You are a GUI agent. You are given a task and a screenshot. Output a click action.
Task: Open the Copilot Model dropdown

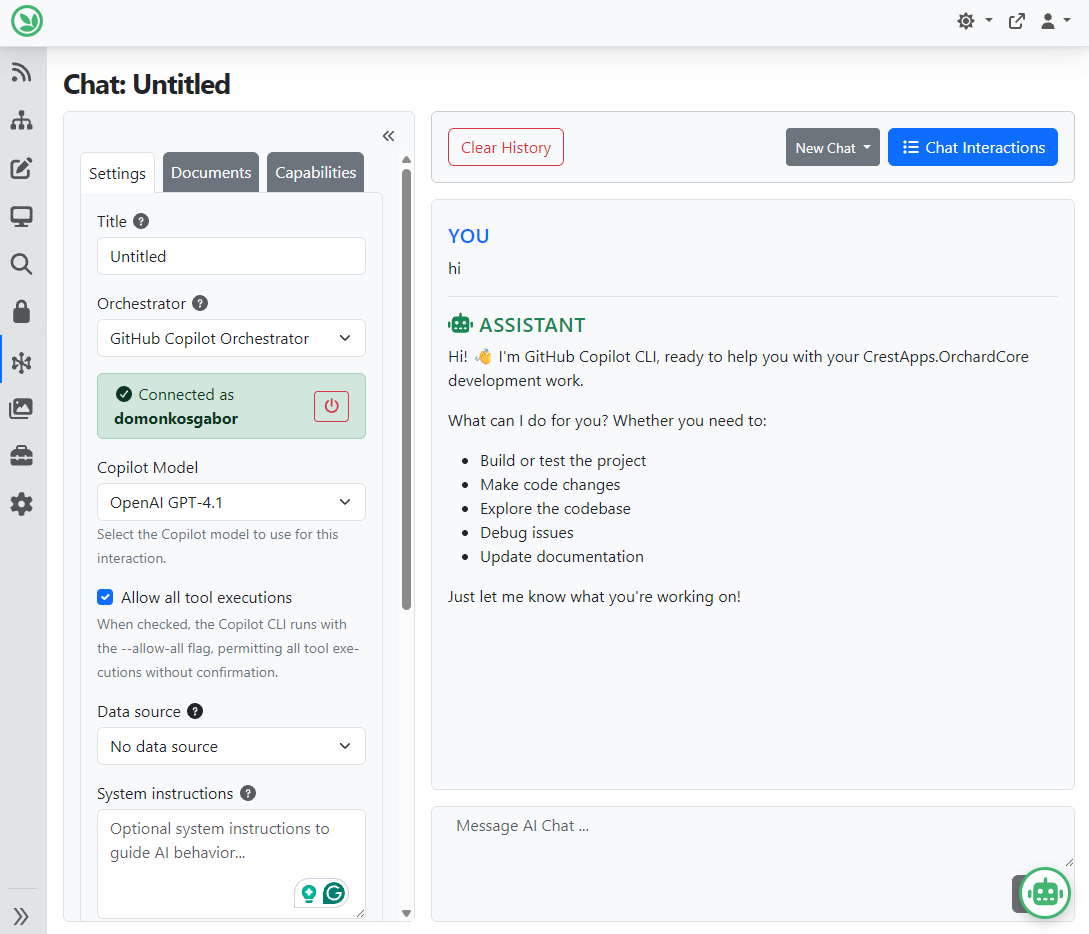point(231,502)
